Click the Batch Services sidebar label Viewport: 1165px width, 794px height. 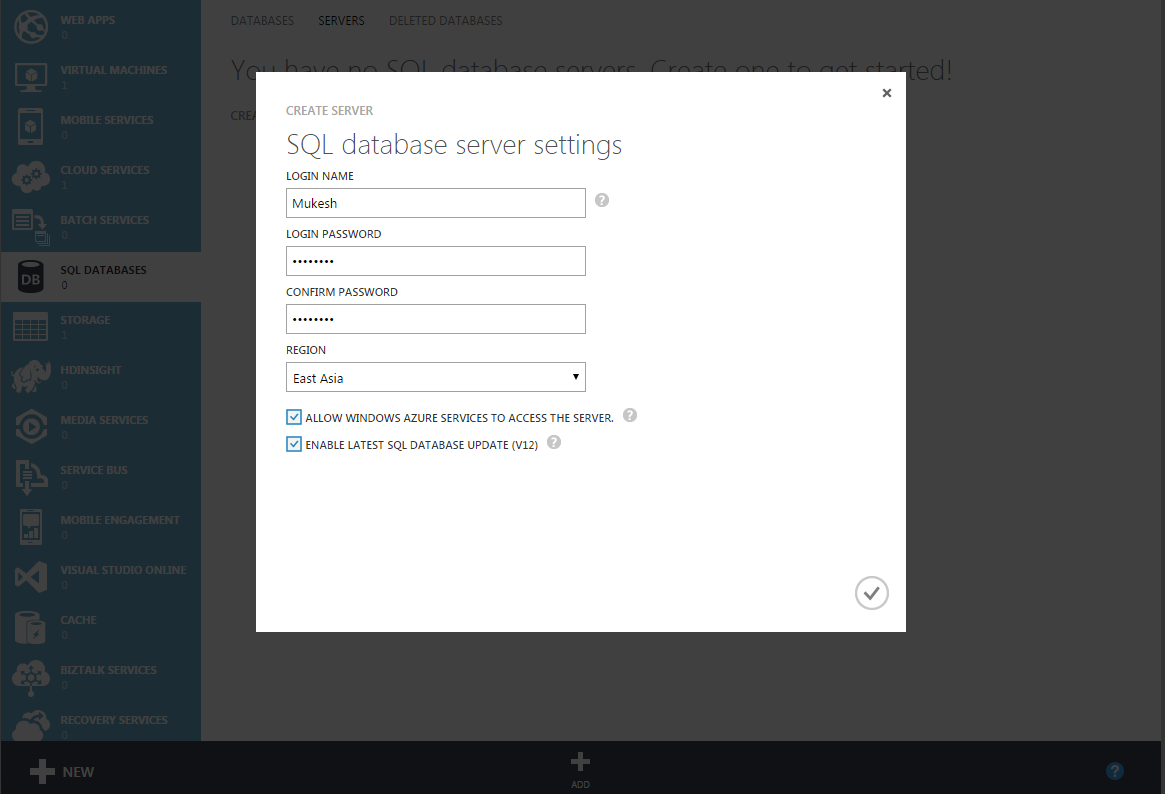[x=105, y=220]
